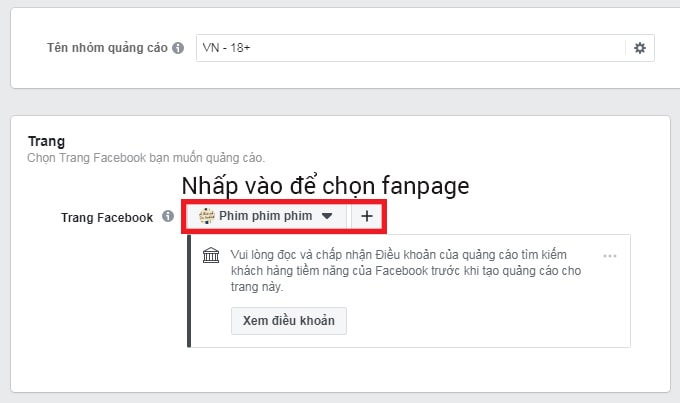Click the Phim phim phim page avatar
Screen dimensions: 680x403
(x=206, y=216)
